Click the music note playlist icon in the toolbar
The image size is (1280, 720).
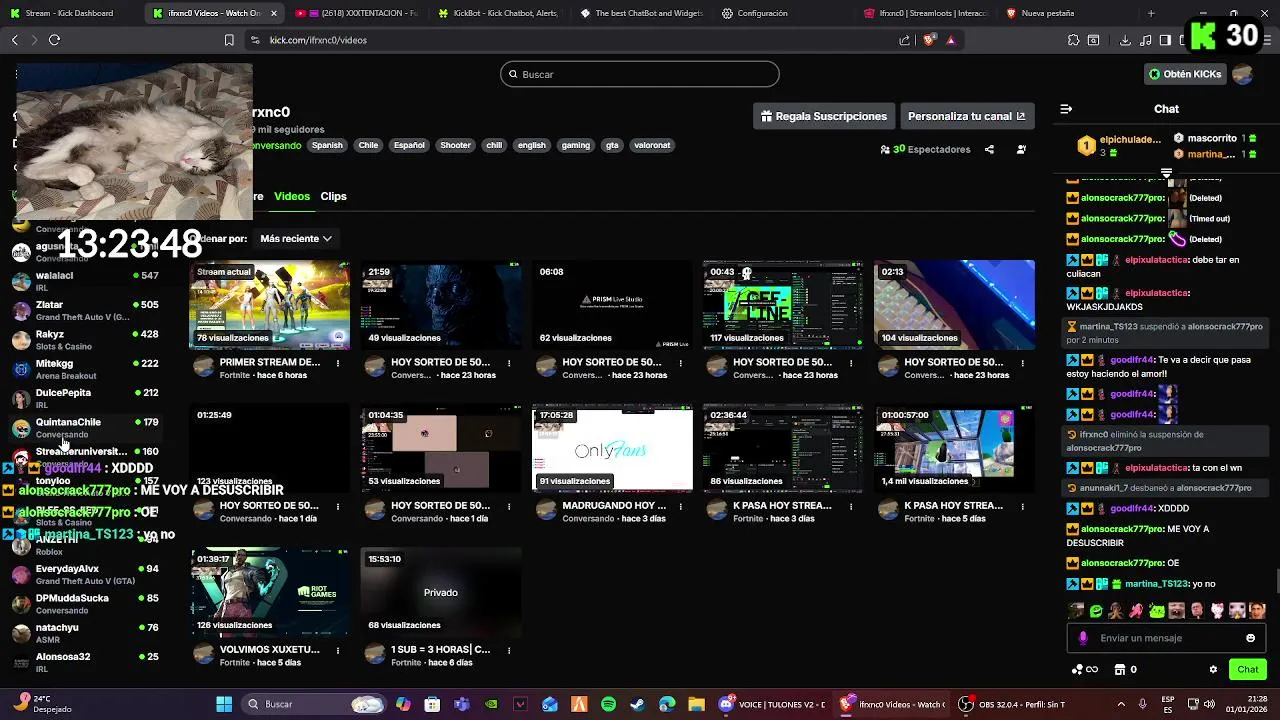tap(1145, 40)
